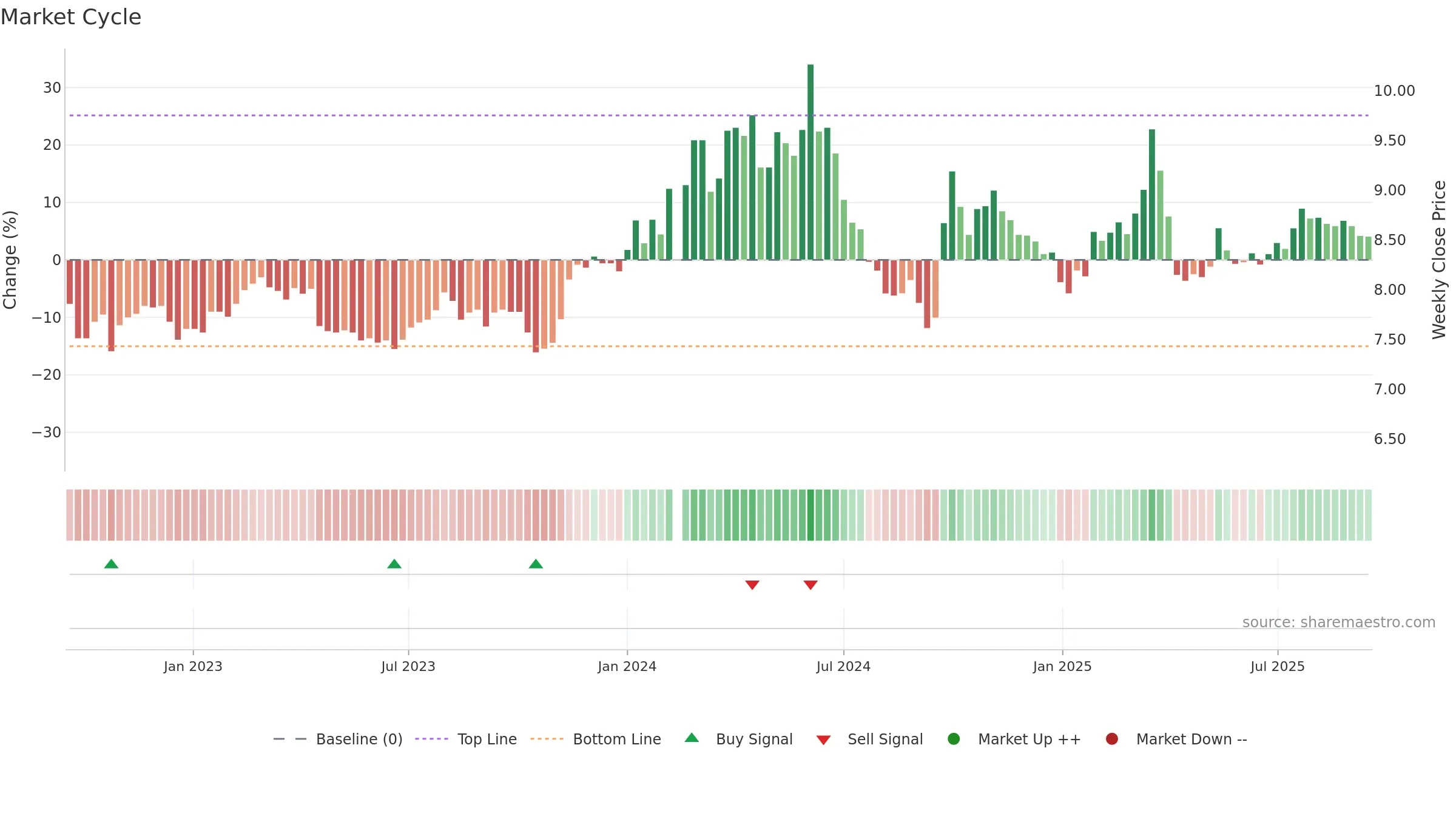Click the orange dotted line sample in the legend
The image size is (1456, 819).
click(547, 739)
